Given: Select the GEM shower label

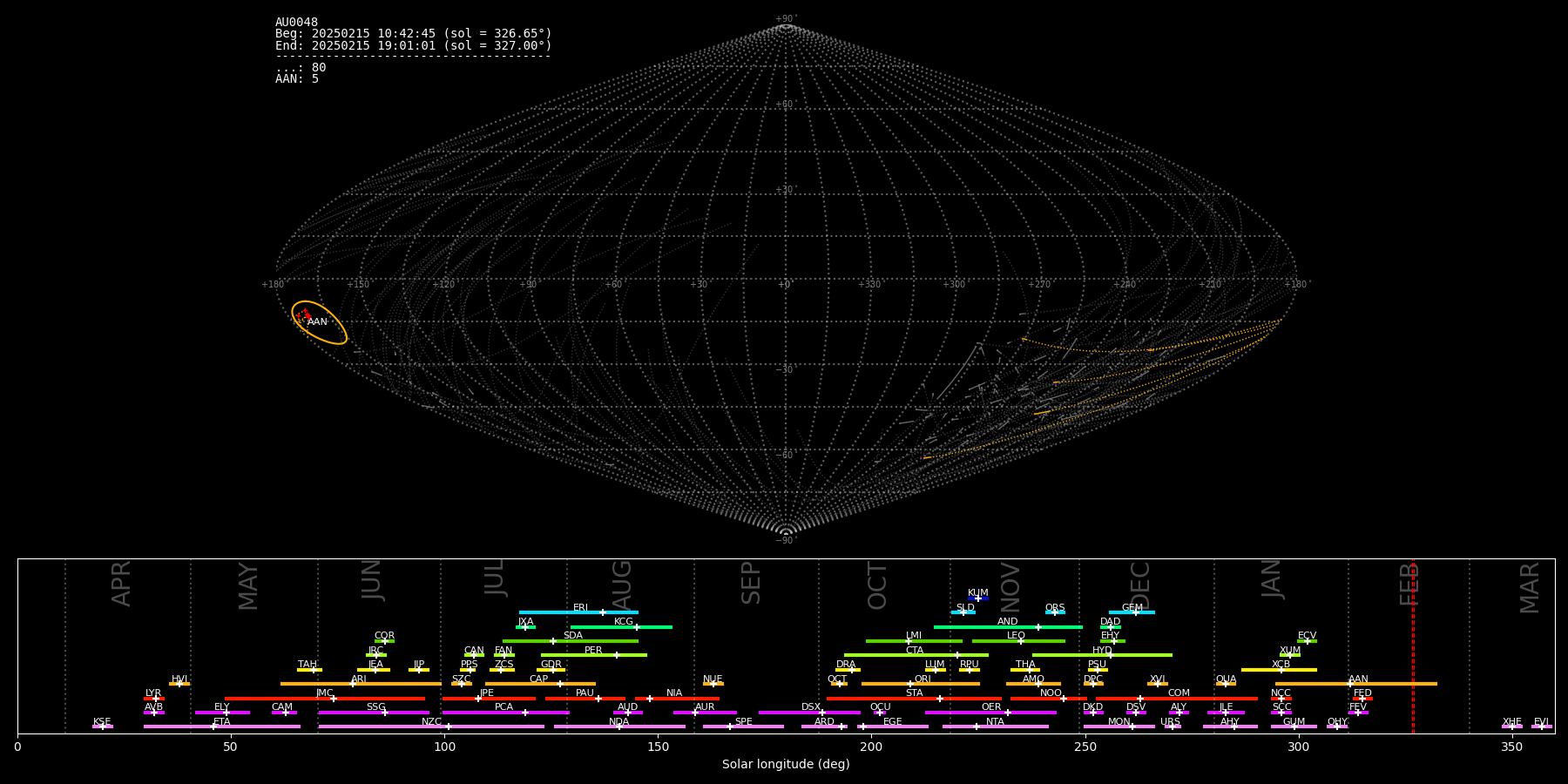Looking at the screenshot, I should tap(1132, 608).
